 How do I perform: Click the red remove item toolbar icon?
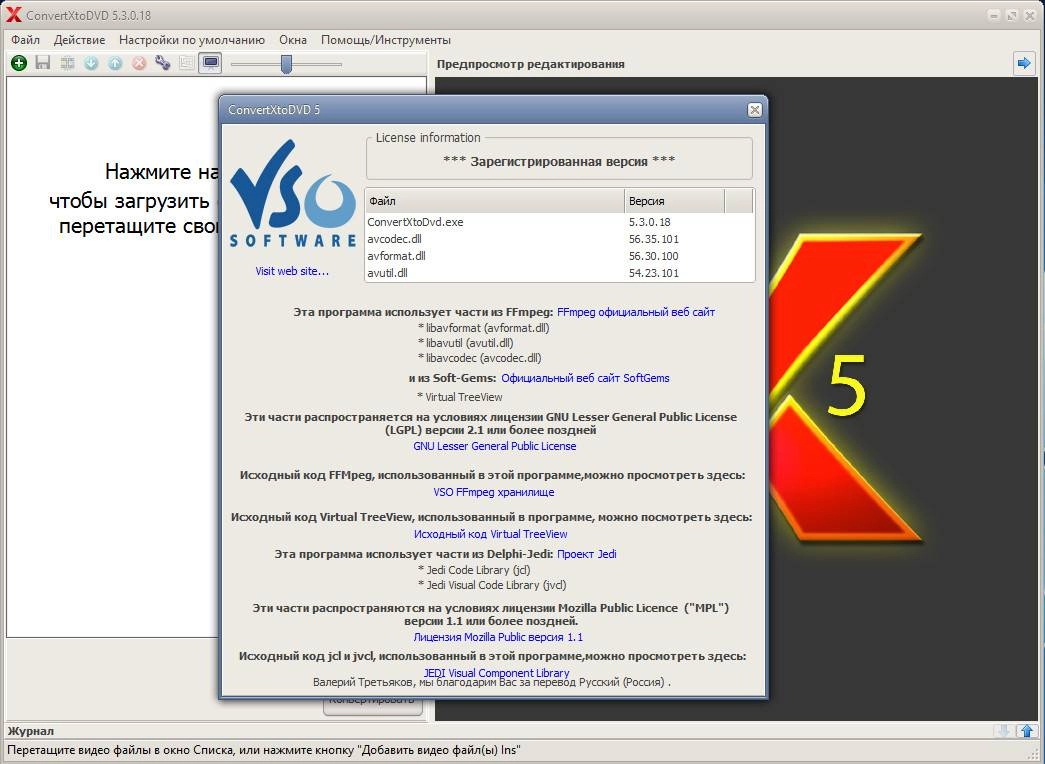(x=139, y=63)
